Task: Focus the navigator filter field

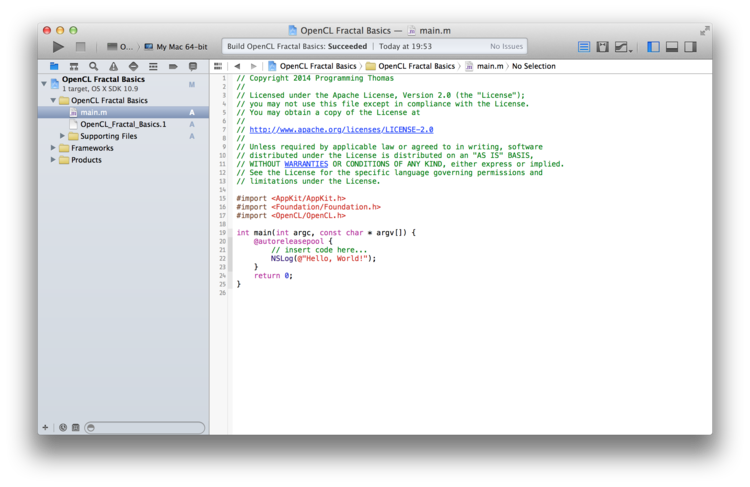Action: click(x=145, y=427)
